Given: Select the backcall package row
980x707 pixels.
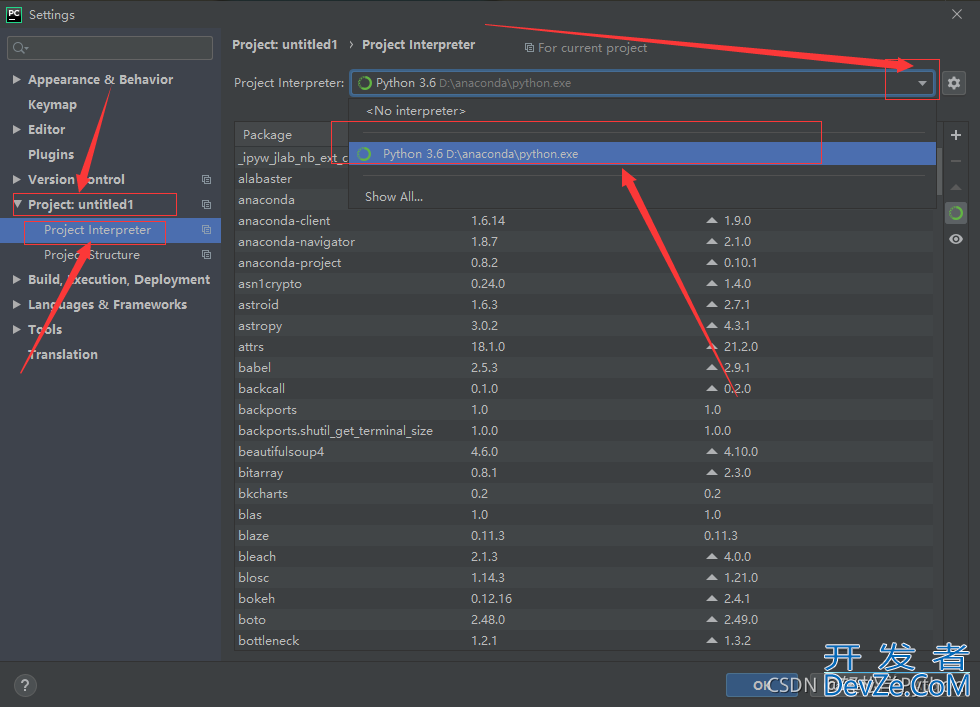Looking at the screenshot, I should click(x=584, y=389).
